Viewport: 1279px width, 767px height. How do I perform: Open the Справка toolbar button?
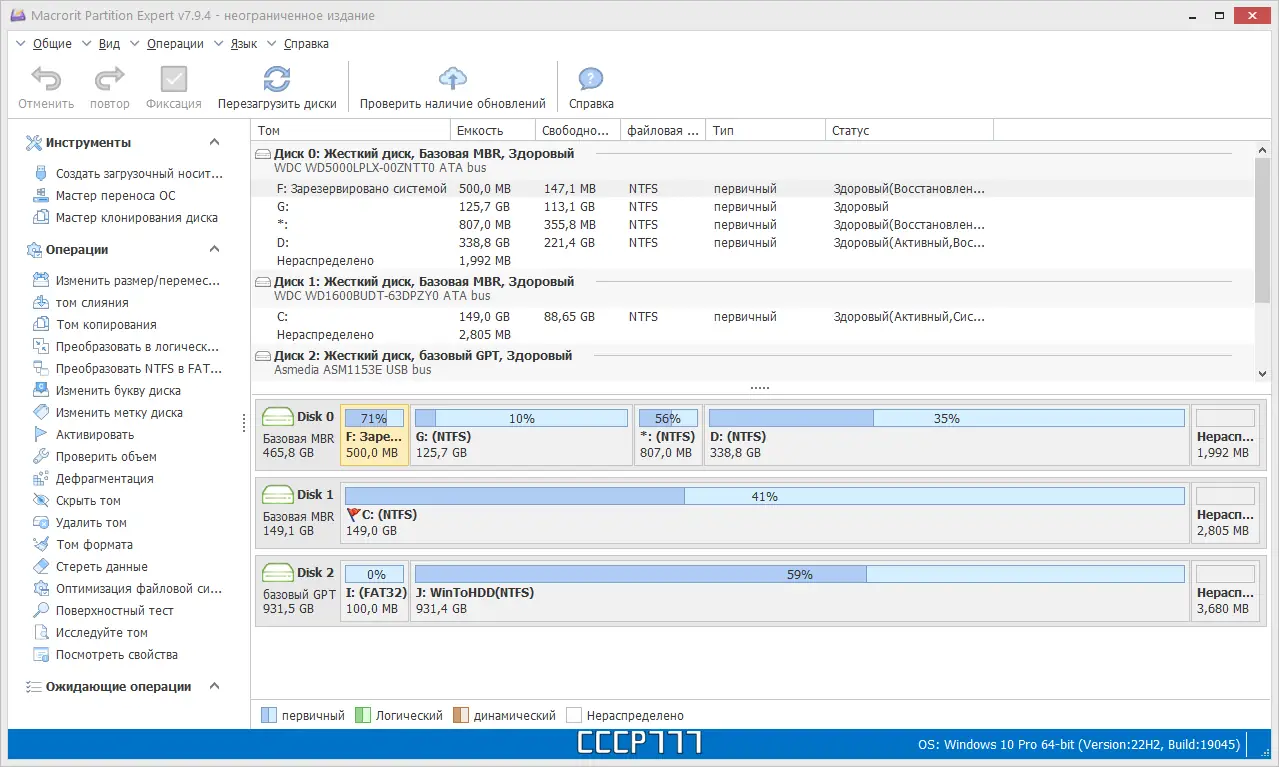point(590,86)
